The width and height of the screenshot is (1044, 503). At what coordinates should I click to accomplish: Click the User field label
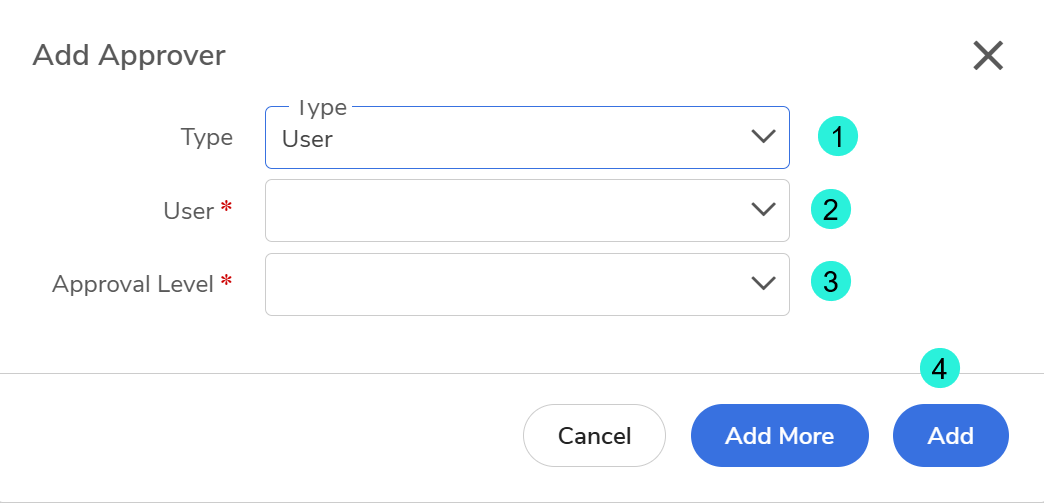tap(188, 211)
